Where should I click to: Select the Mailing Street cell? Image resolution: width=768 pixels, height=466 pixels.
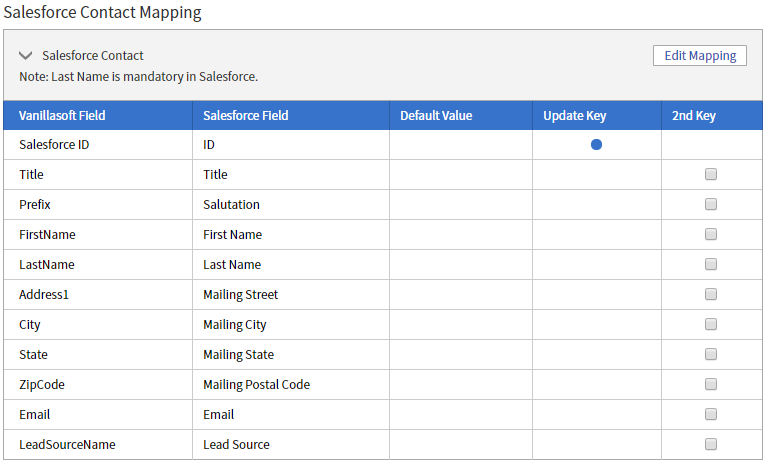[x=291, y=294]
